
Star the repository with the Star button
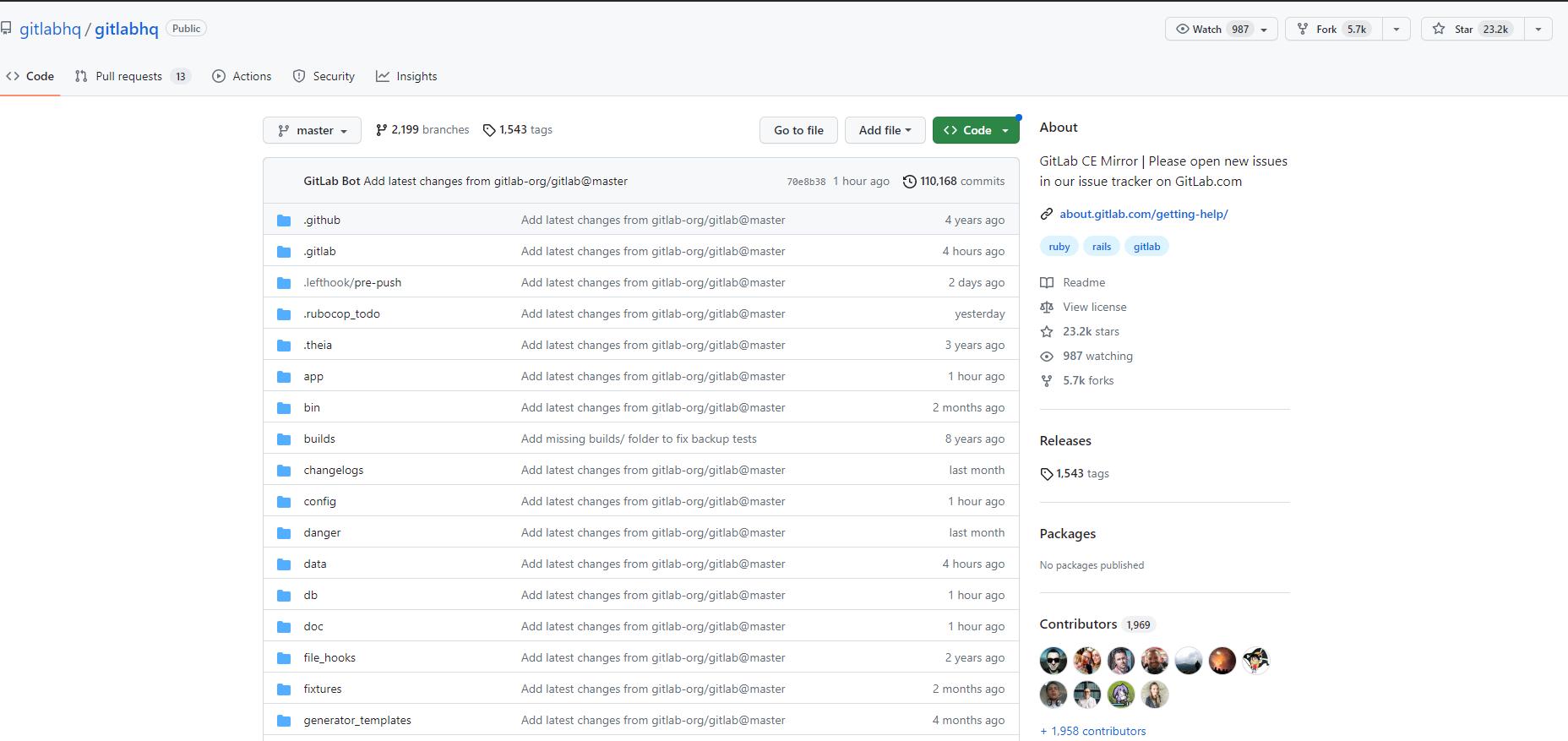point(1473,29)
